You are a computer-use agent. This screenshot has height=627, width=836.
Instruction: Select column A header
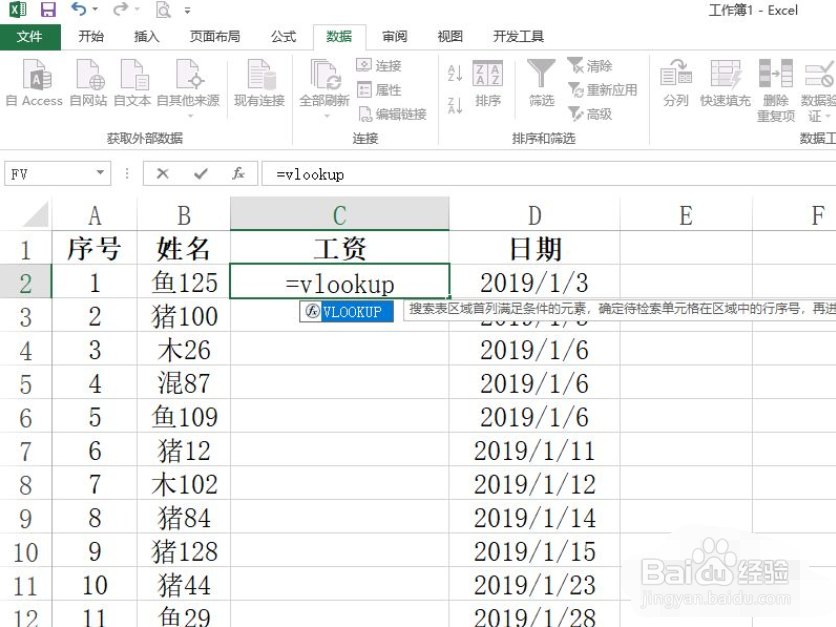pyautogui.click(x=94, y=215)
